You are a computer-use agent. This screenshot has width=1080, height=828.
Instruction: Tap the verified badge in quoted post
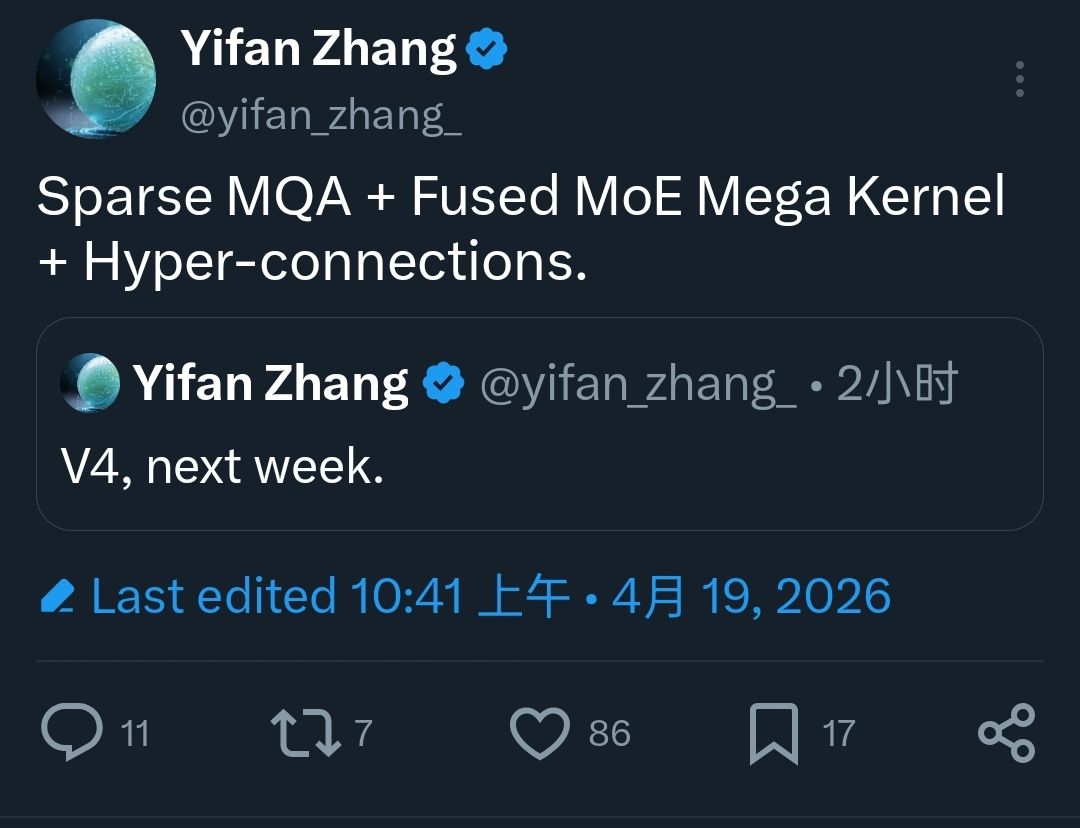(x=444, y=384)
